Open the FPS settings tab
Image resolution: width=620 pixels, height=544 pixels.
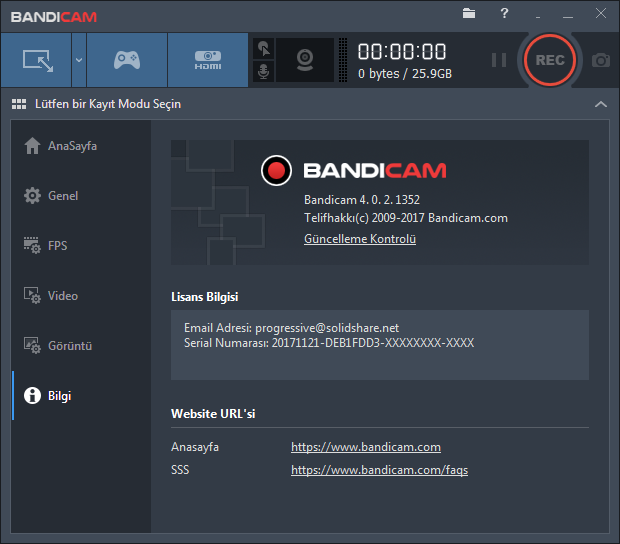[x=81, y=246]
